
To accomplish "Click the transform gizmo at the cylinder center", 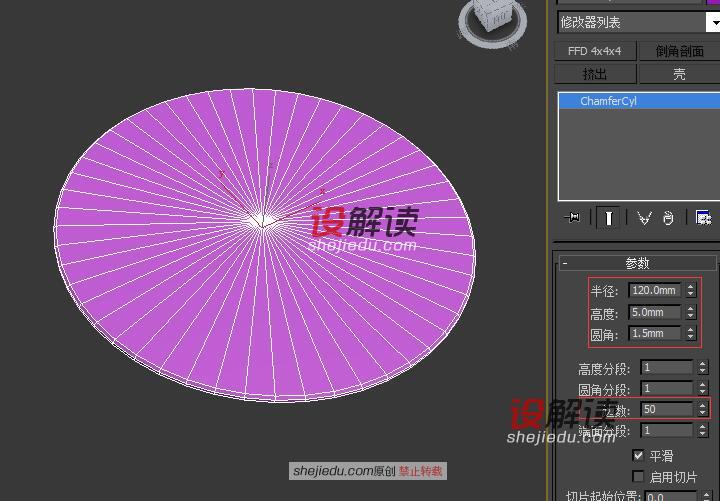I will (262, 221).
